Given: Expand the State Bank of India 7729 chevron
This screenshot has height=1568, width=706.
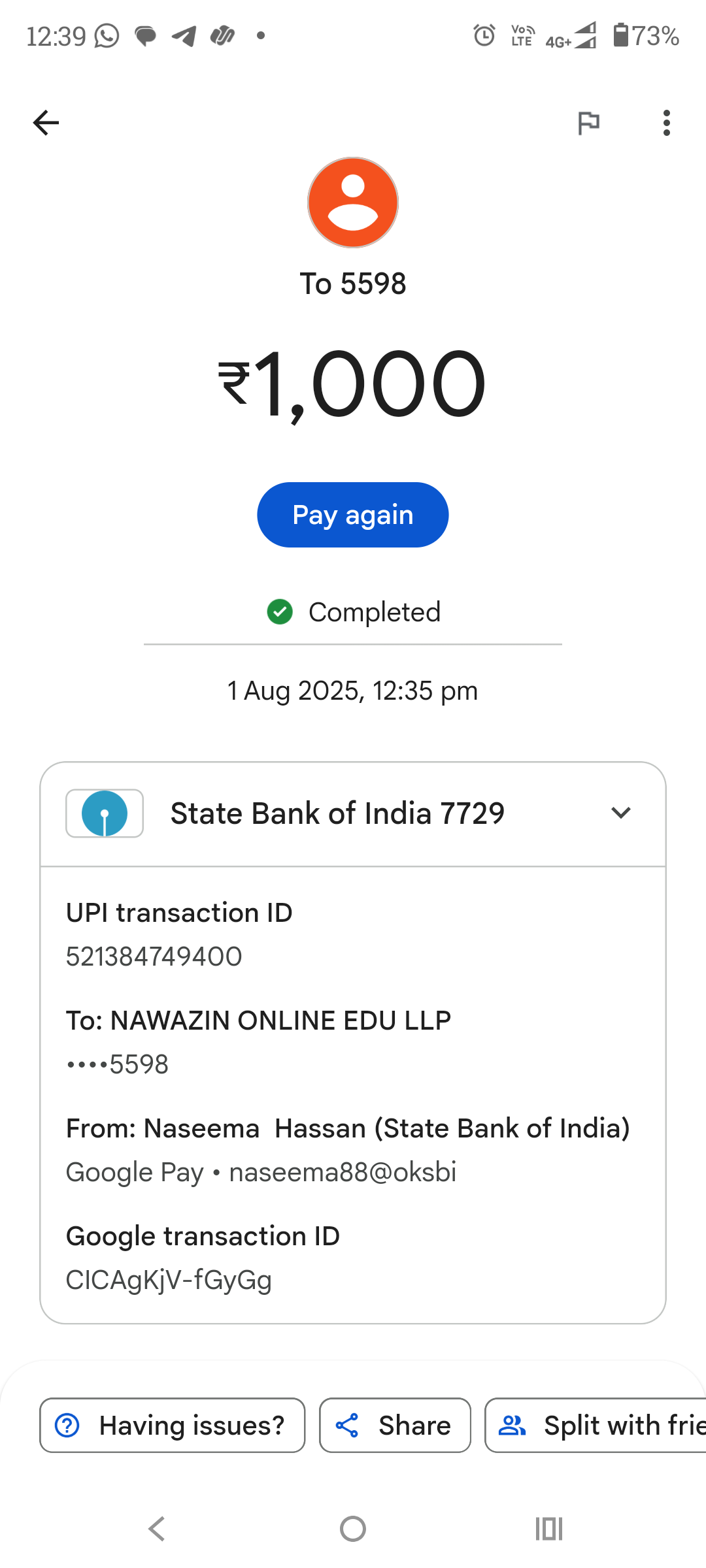Looking at the screenshot, I should click(620, 813).
